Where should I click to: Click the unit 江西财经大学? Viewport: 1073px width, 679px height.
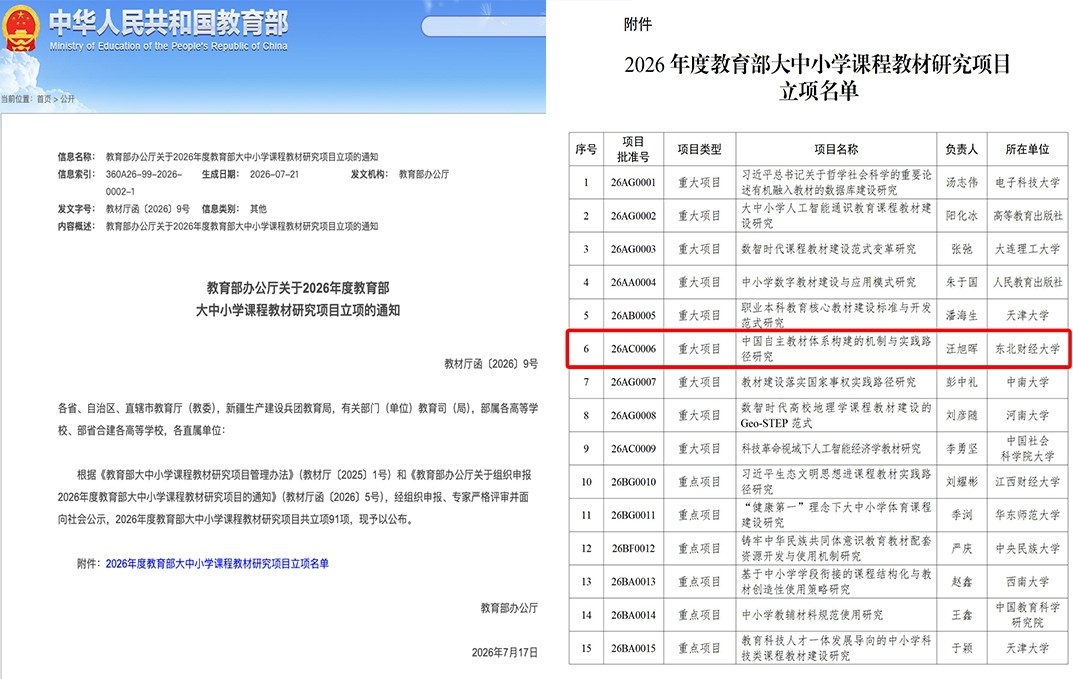(1027, 482)
